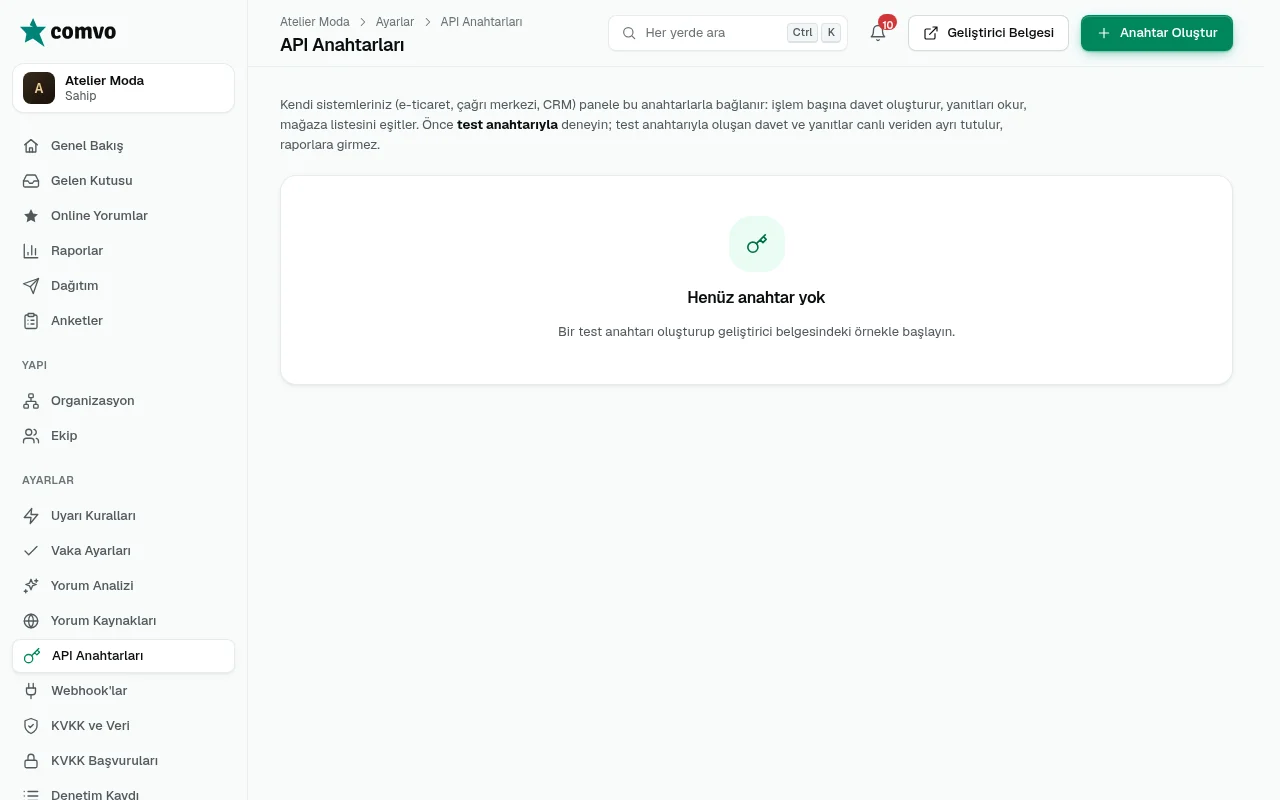
Task: Click the key icon in empty state
Action: click(x=757, y=244)
